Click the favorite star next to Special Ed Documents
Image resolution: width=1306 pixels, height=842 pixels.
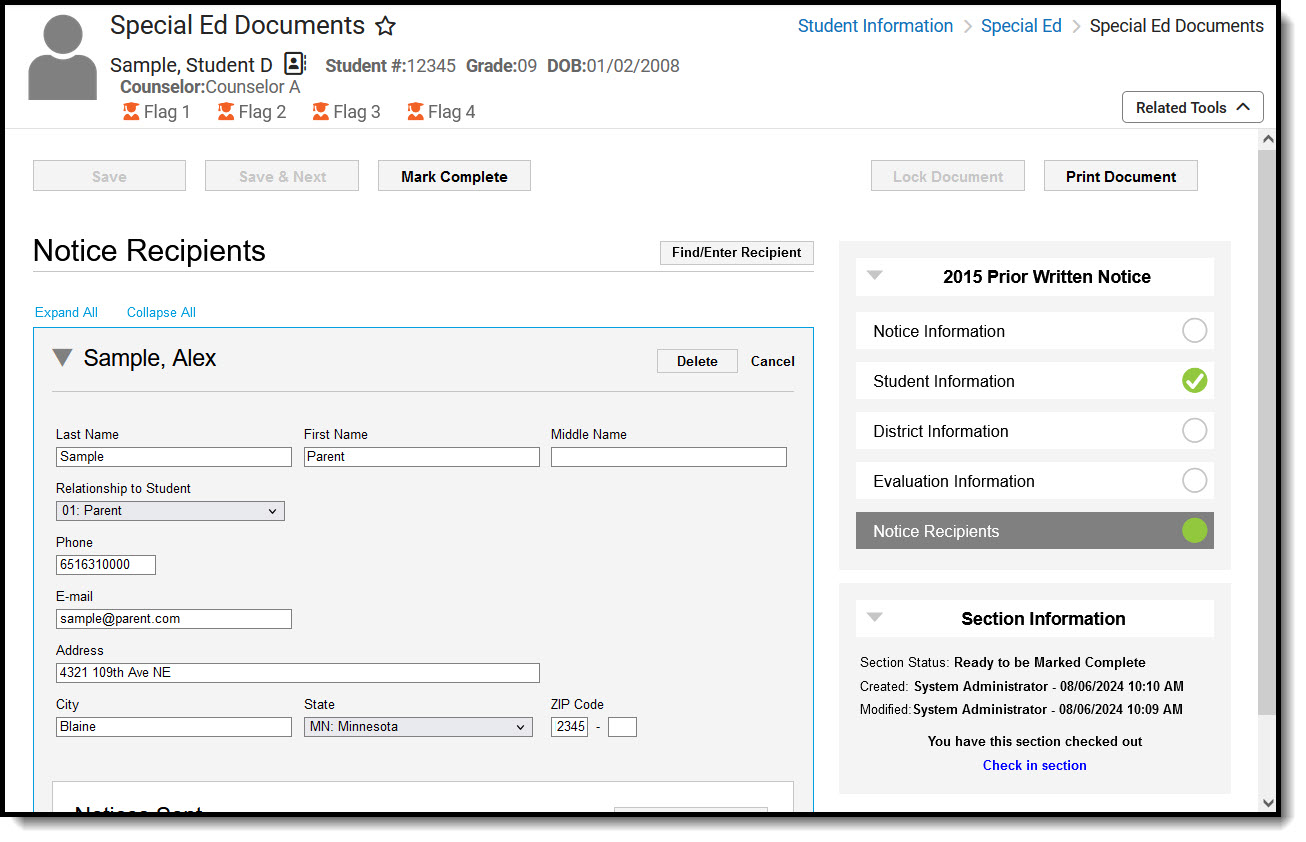tap(385, 26)
